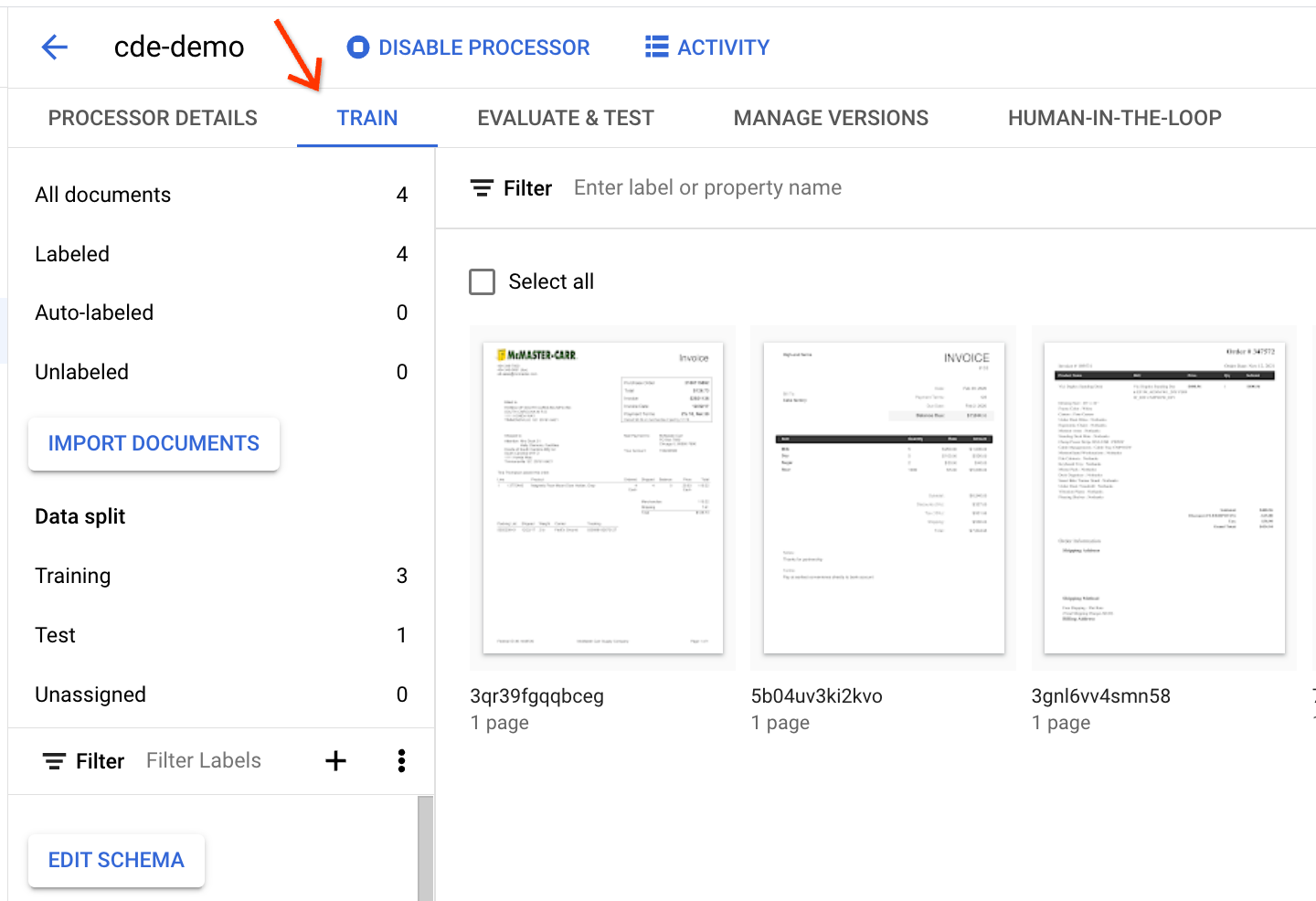
Task: Click the Filter Labels input field
Action: click(219, 761)
